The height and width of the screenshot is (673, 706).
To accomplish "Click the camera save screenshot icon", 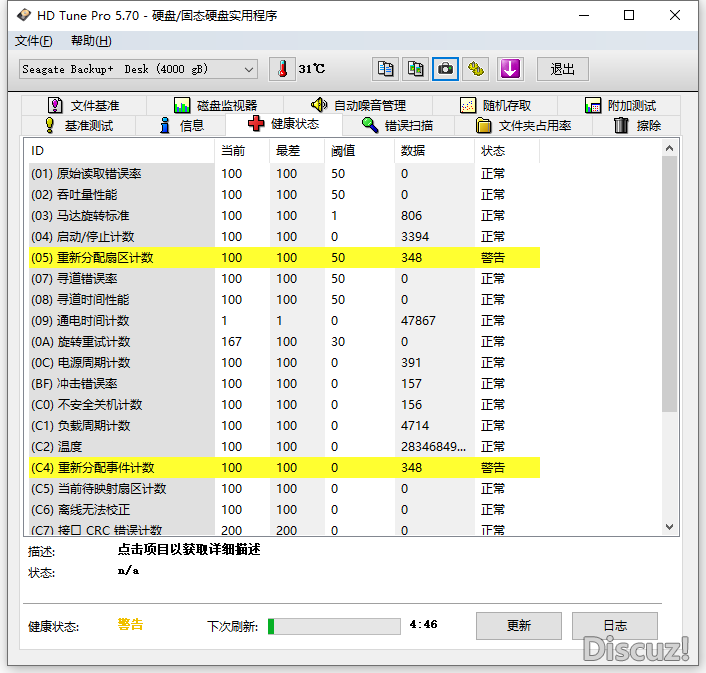I will tap(446, 69).
